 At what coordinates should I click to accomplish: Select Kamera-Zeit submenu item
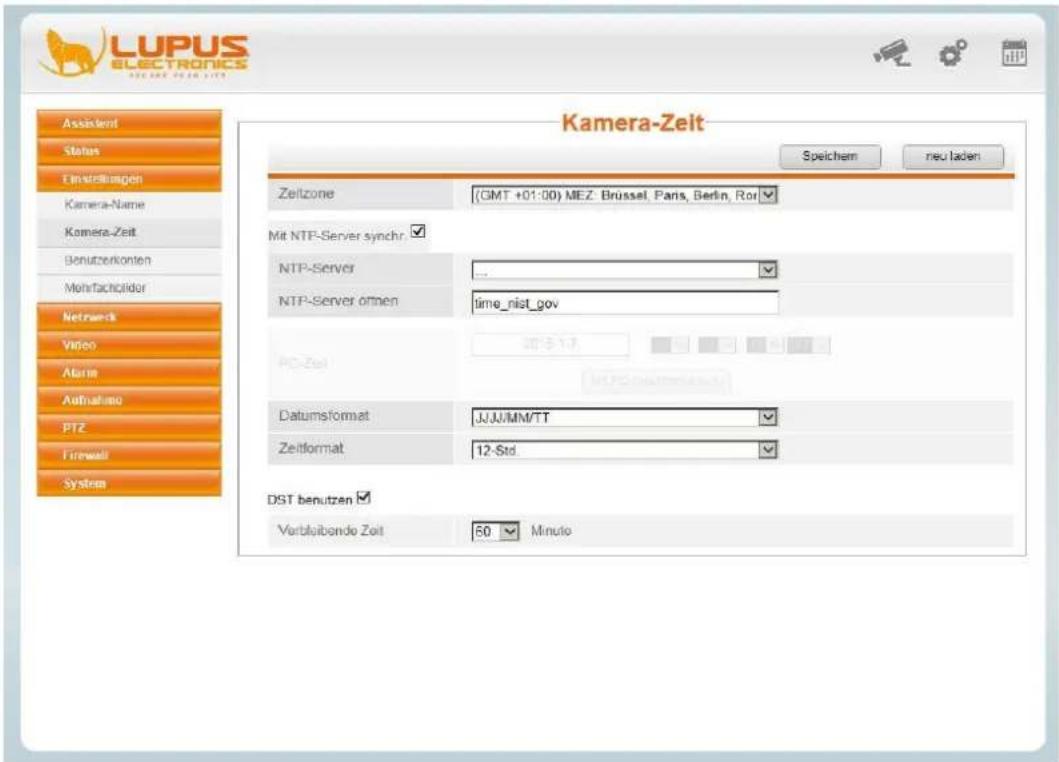point(129,232)
